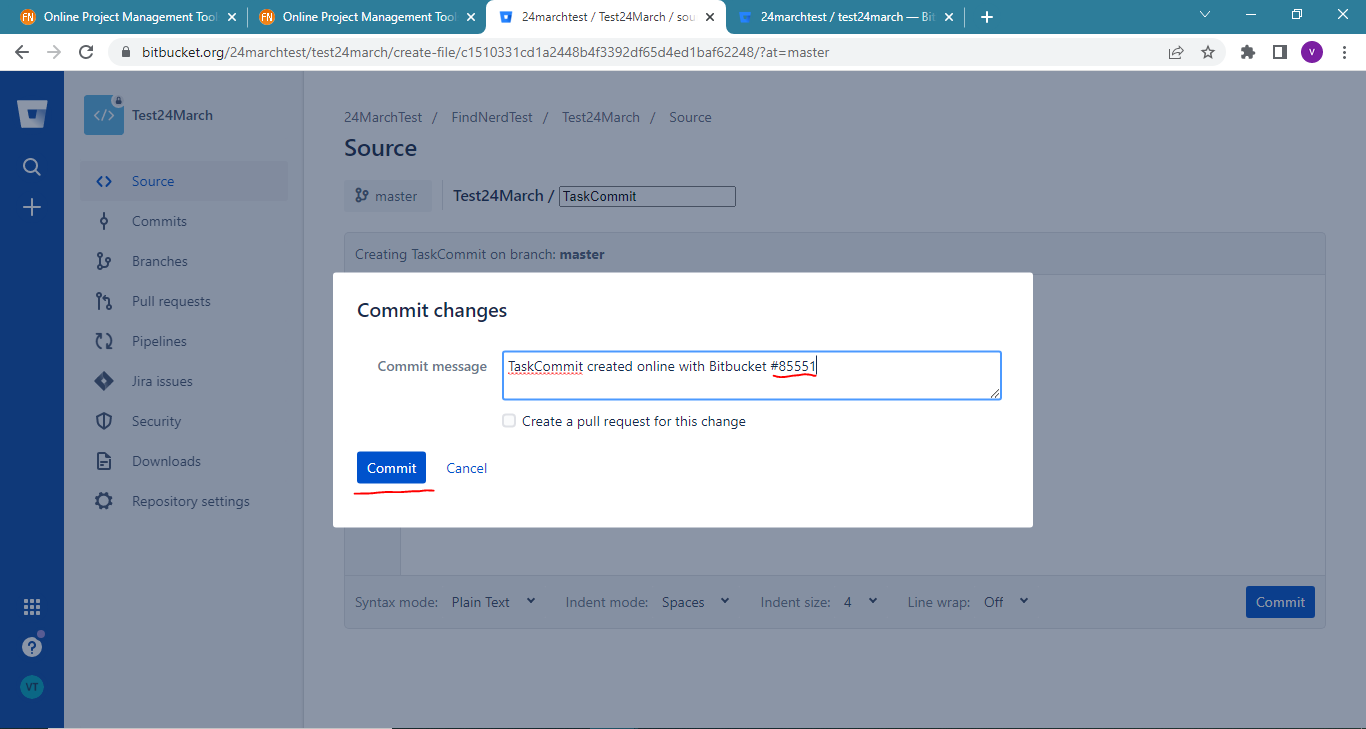This screenshot has width=1366, height=729.
Task: Open the VT user avatar menu
Action: coord(32,687)
